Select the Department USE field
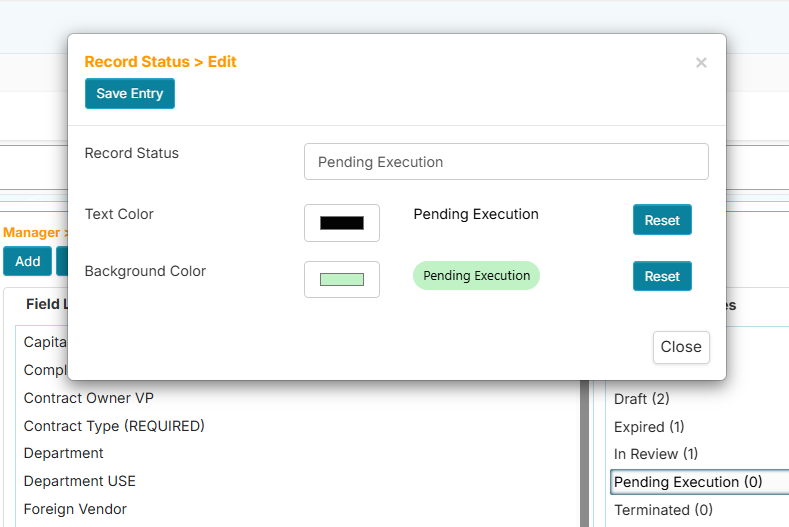This screenshot has height=527, width=789. coord(80,481)
